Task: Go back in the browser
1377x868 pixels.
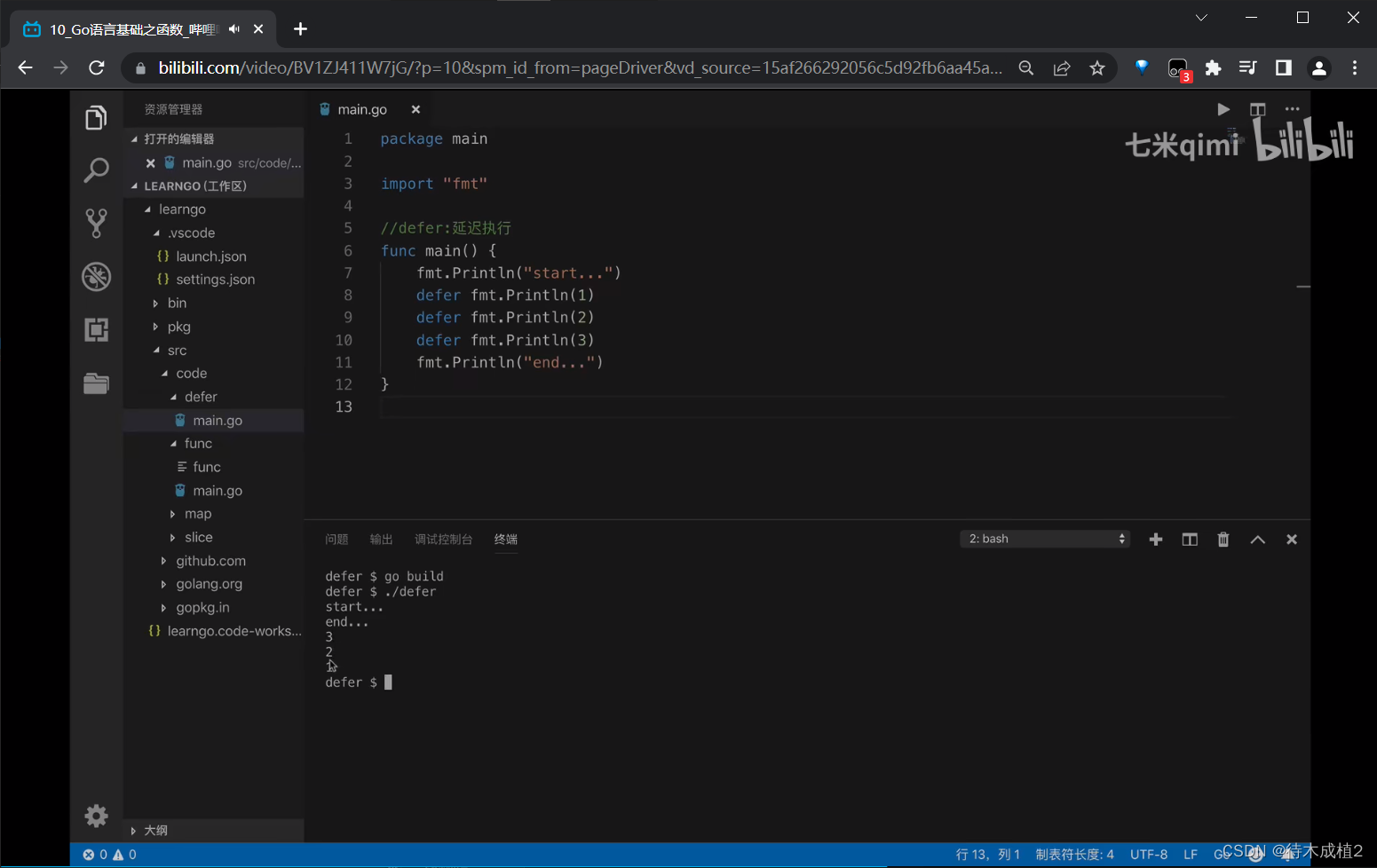Action: point(25,67)
